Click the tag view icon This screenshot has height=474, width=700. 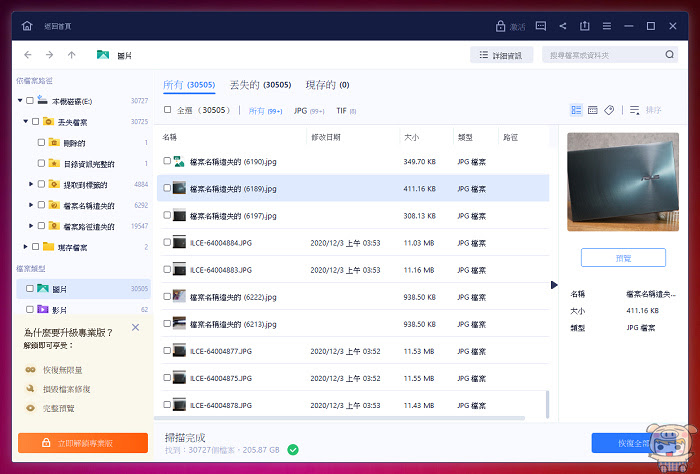pyautogui.click(x=609, y=110)
